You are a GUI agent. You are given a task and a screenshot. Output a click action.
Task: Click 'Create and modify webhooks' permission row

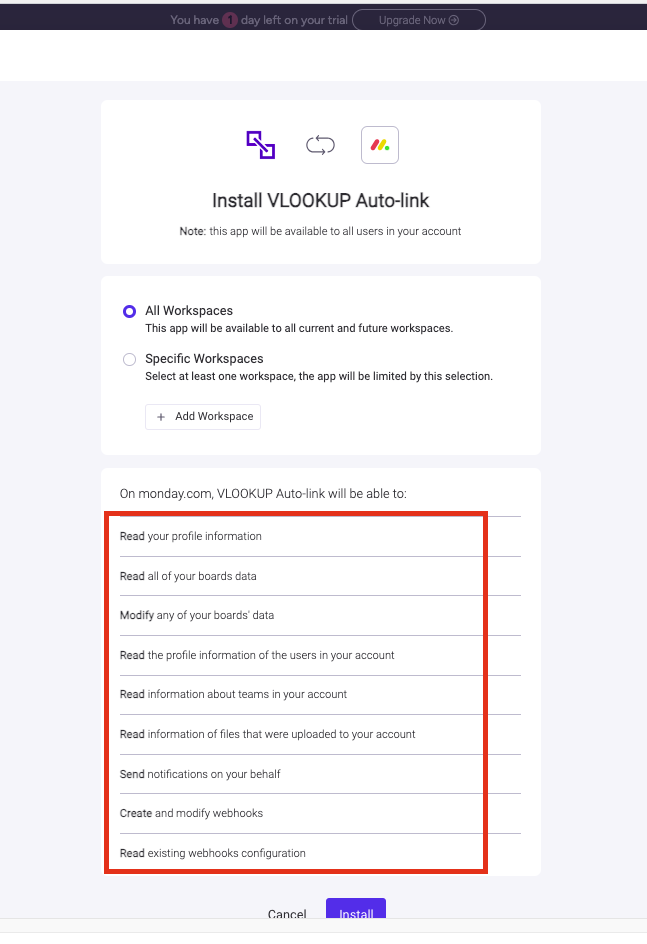(320, 813)
